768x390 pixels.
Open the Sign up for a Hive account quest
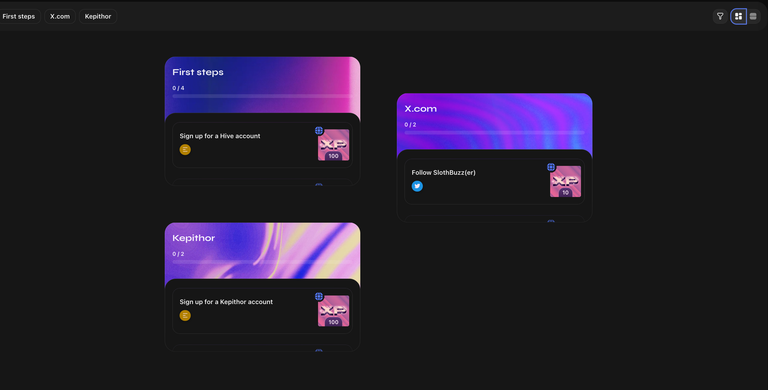tap(263, 145)
